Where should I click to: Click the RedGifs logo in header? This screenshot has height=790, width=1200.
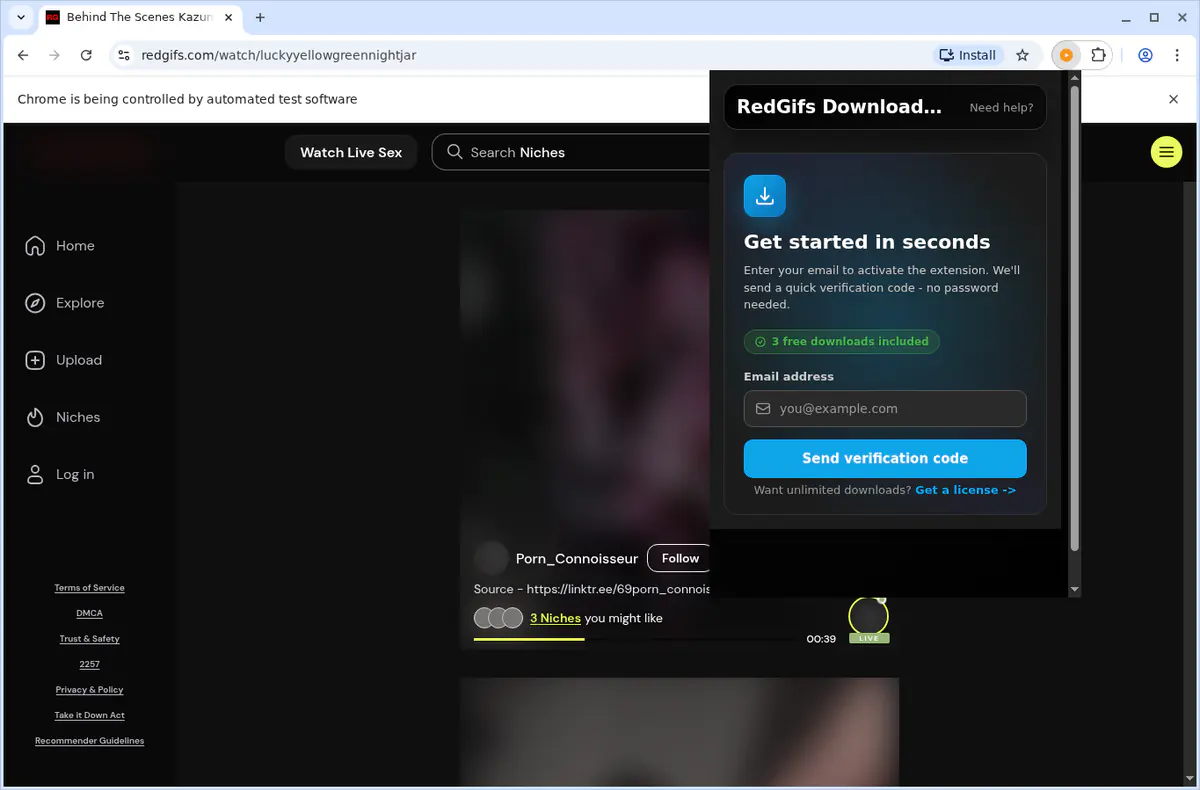tap(90, 152)
